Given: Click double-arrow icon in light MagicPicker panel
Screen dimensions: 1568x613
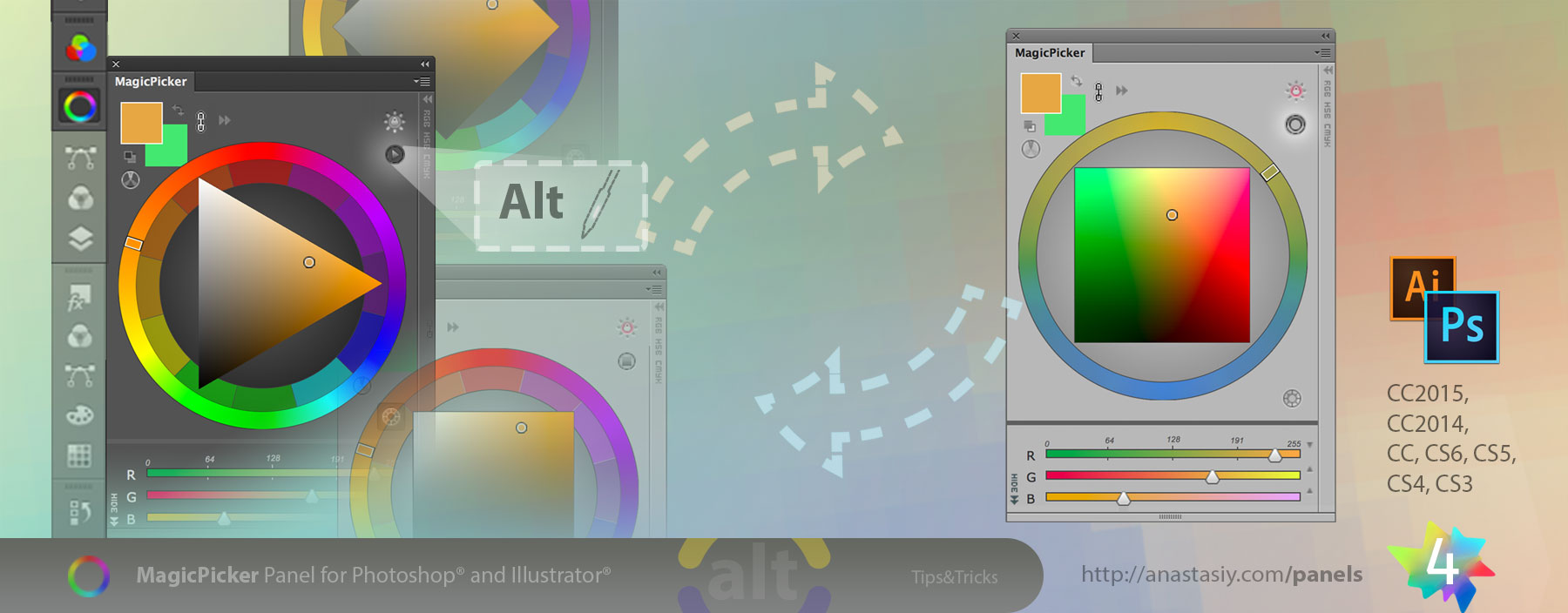Looking at the screenshot, I should 1122,91.
